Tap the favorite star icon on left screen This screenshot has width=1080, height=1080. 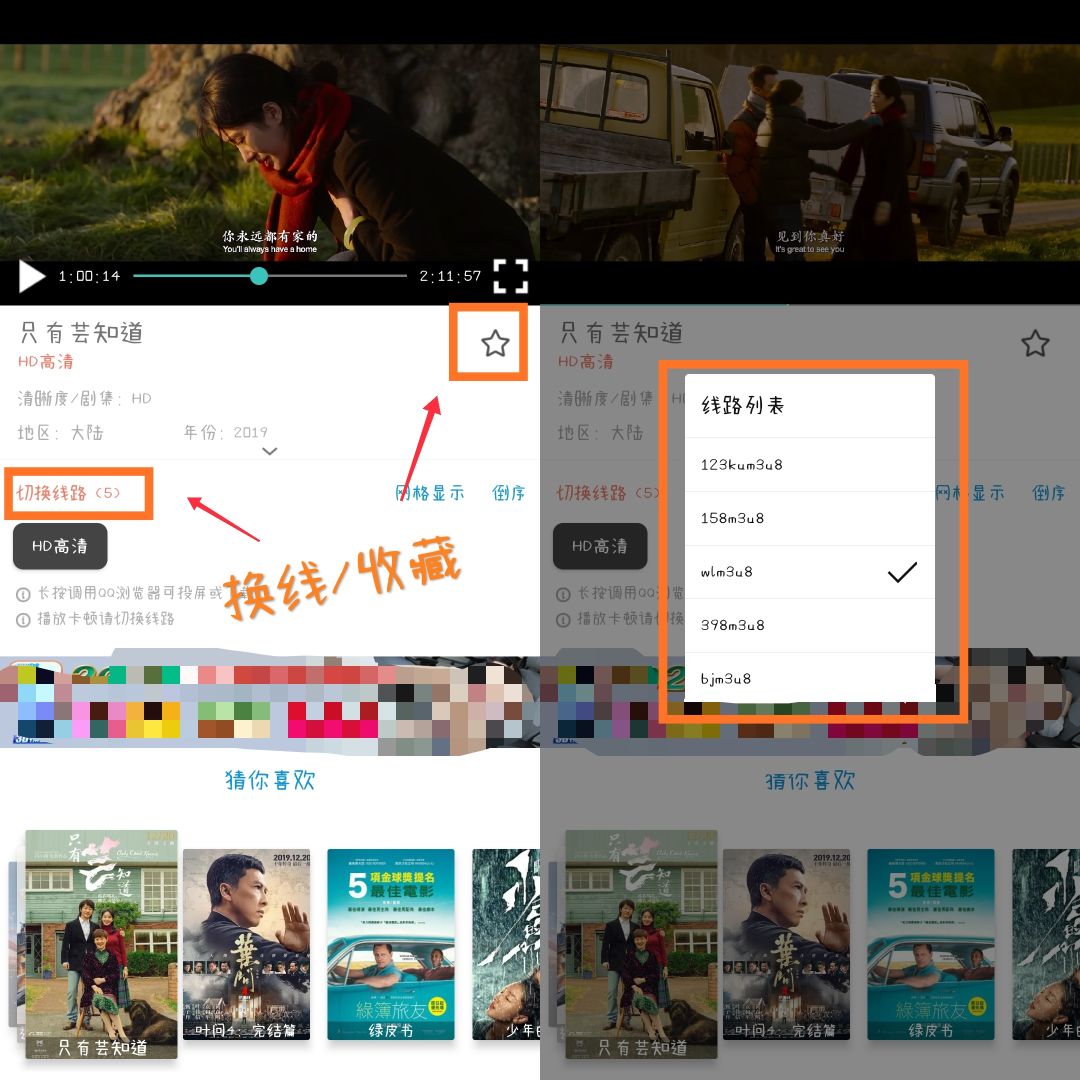coord(495,343)
